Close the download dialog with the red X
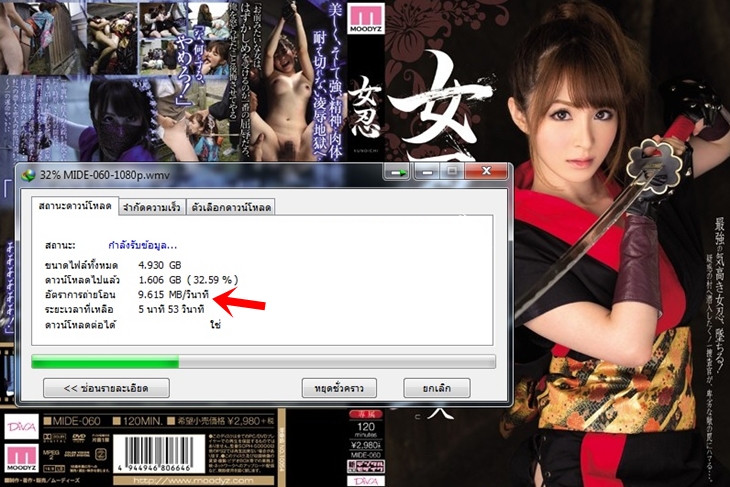730x487 pixels. pos(486,171)
